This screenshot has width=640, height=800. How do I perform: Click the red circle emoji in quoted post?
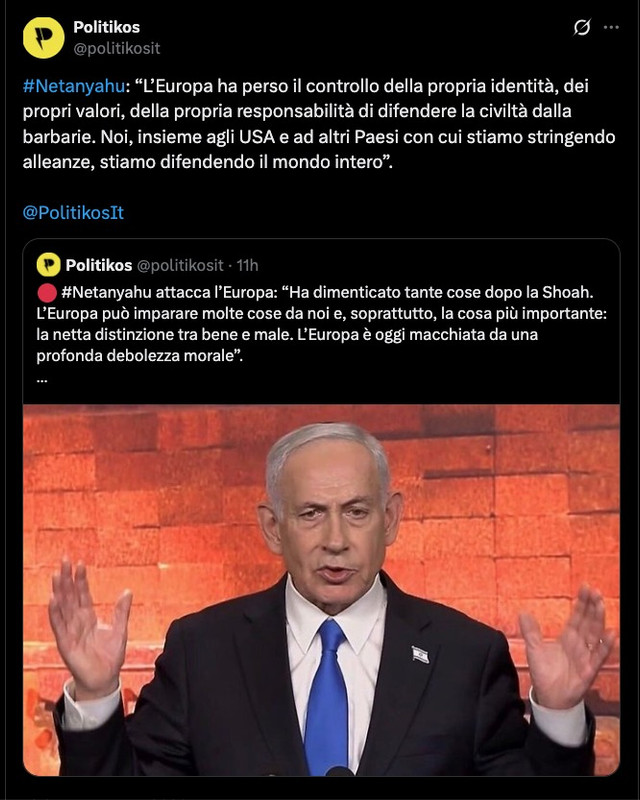[x=47, y=293]
